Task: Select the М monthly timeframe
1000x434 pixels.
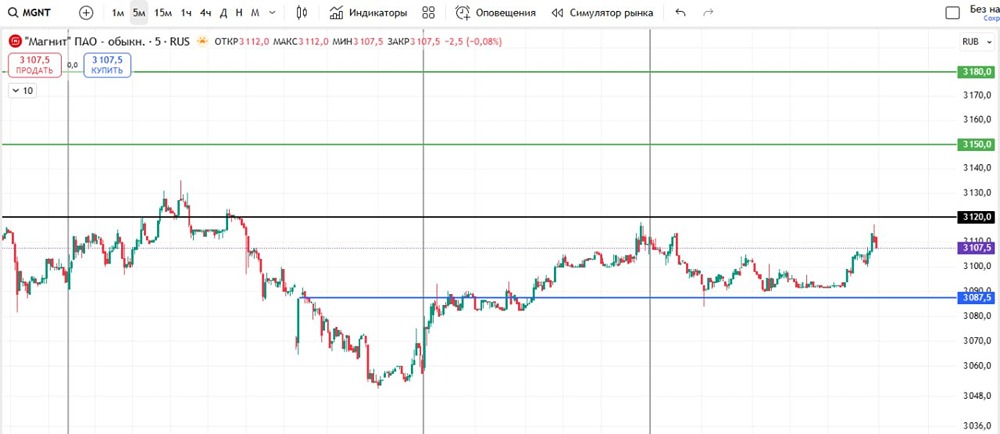Action: [x=255, y=13]
